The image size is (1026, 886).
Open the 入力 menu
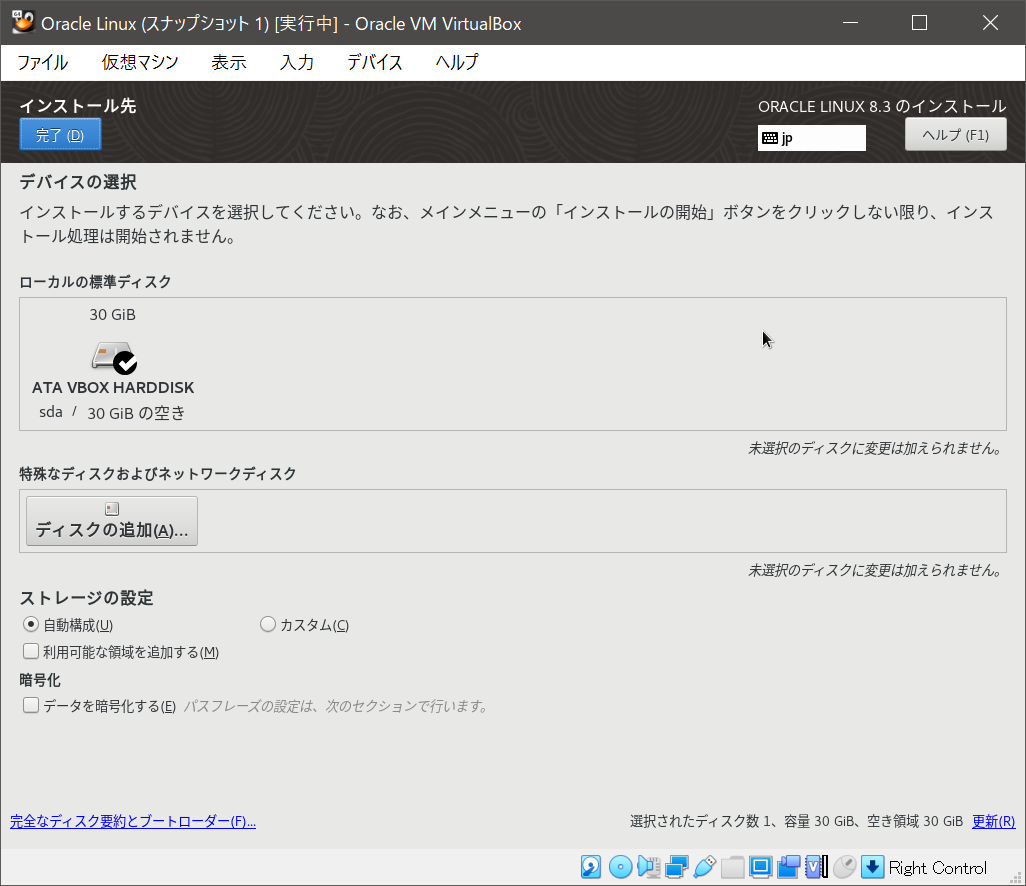[297, 62]
